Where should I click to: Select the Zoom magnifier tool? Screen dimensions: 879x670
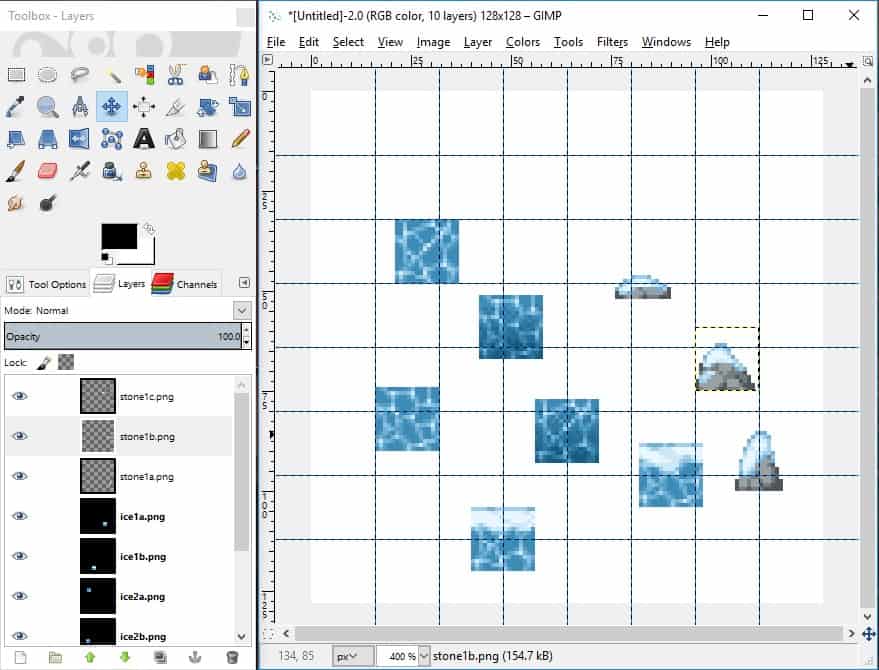(48, 107)
